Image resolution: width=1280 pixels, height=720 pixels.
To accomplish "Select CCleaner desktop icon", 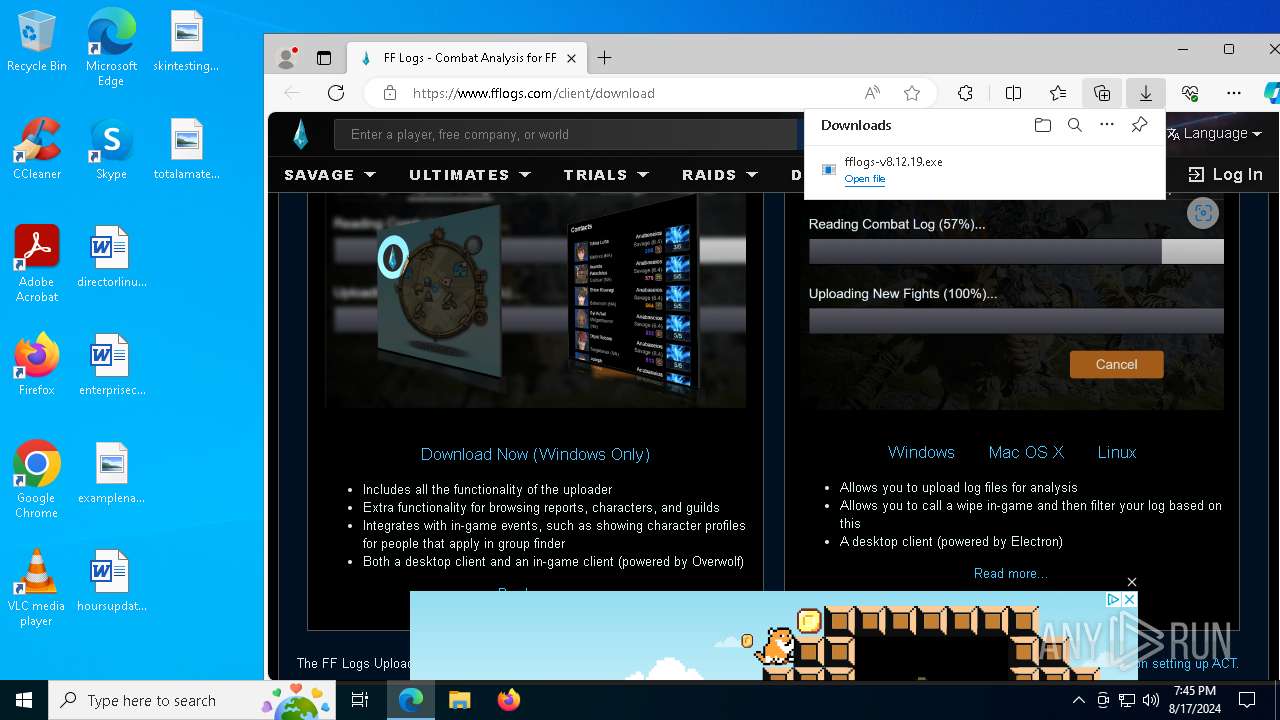I will pos(37,149).
